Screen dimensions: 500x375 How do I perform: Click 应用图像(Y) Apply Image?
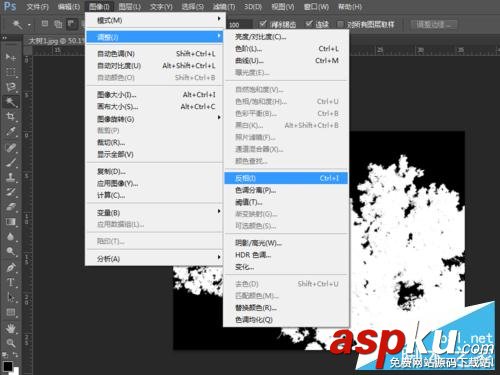pyautogui.click(x=155, y=183)
